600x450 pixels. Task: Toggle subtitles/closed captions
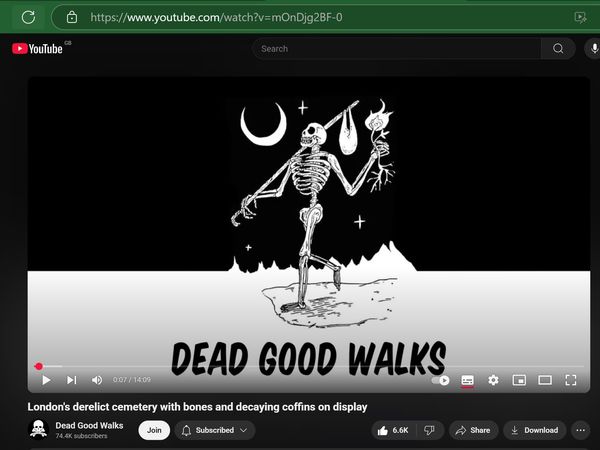coord(467,380)
